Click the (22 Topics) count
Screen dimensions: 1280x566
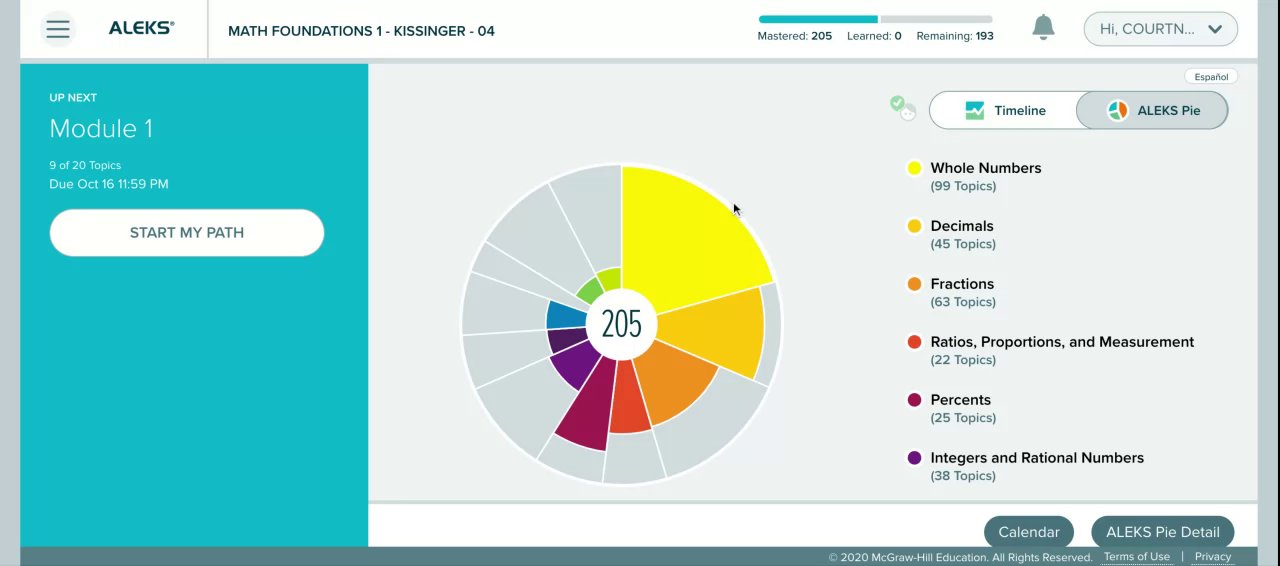(x=963, y=360)
